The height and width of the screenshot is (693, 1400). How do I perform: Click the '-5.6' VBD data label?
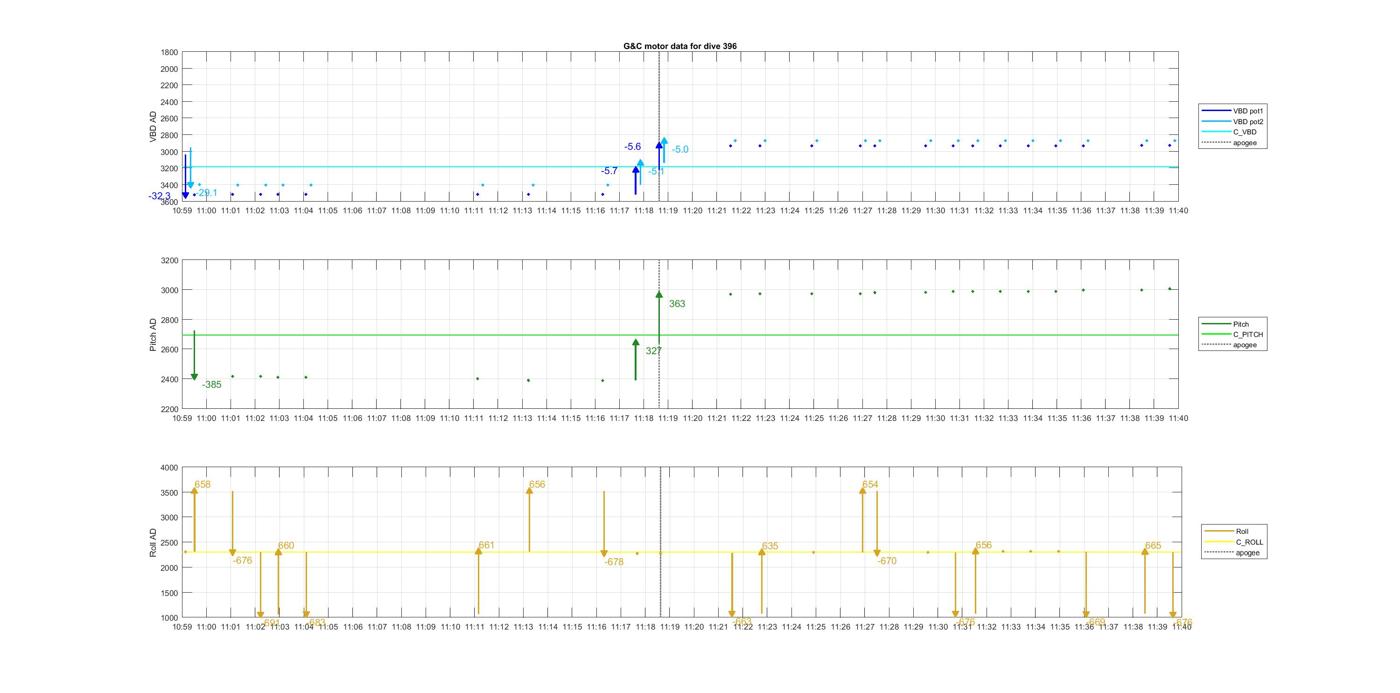coord(633,147)
